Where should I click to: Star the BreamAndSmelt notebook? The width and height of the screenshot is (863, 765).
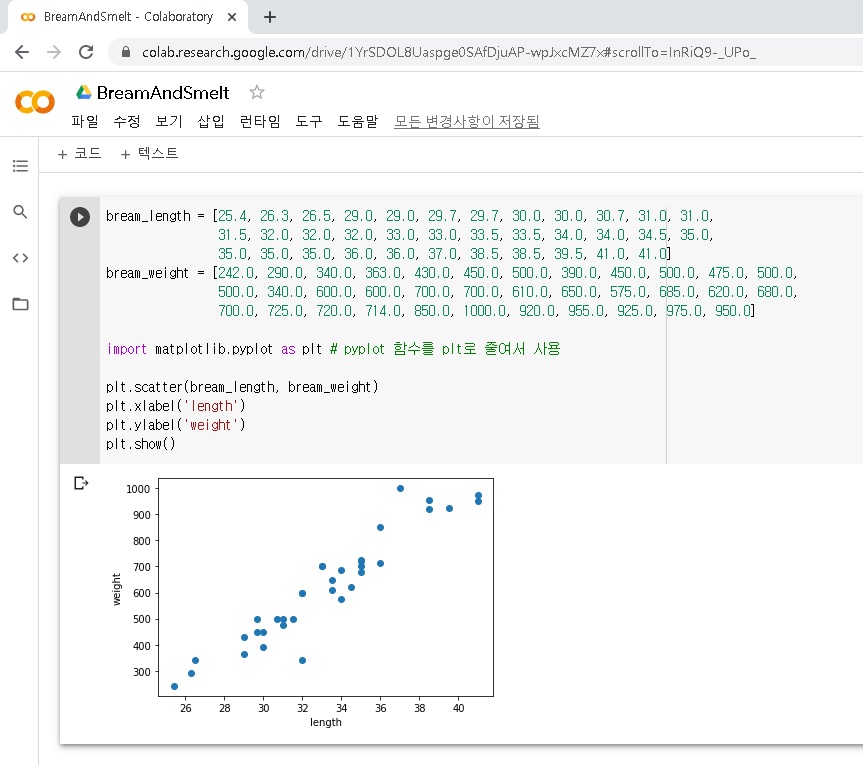click(257, 93)
